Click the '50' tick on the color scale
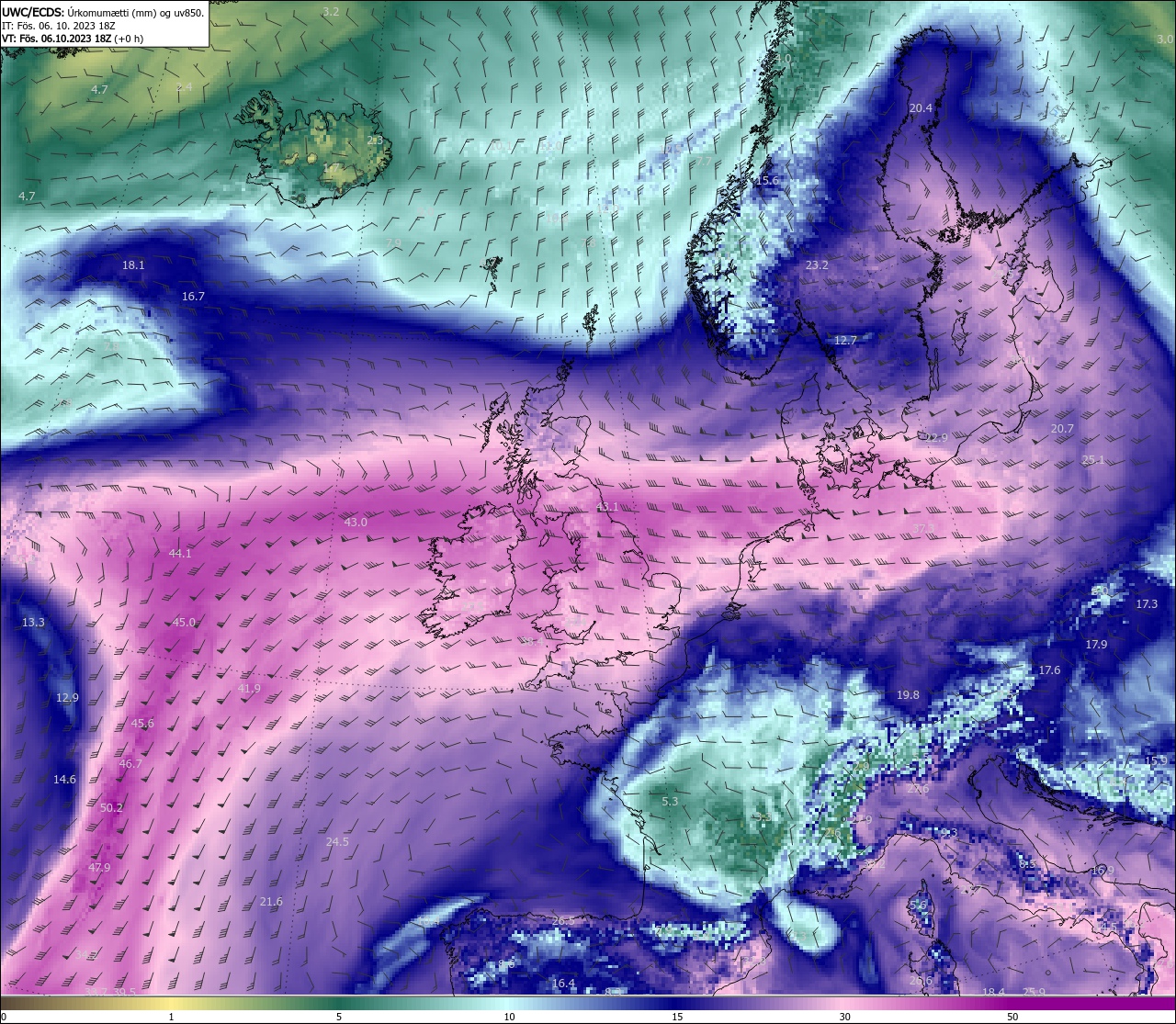This screenshot has width=1176, height=1024. point(1012,1017)
